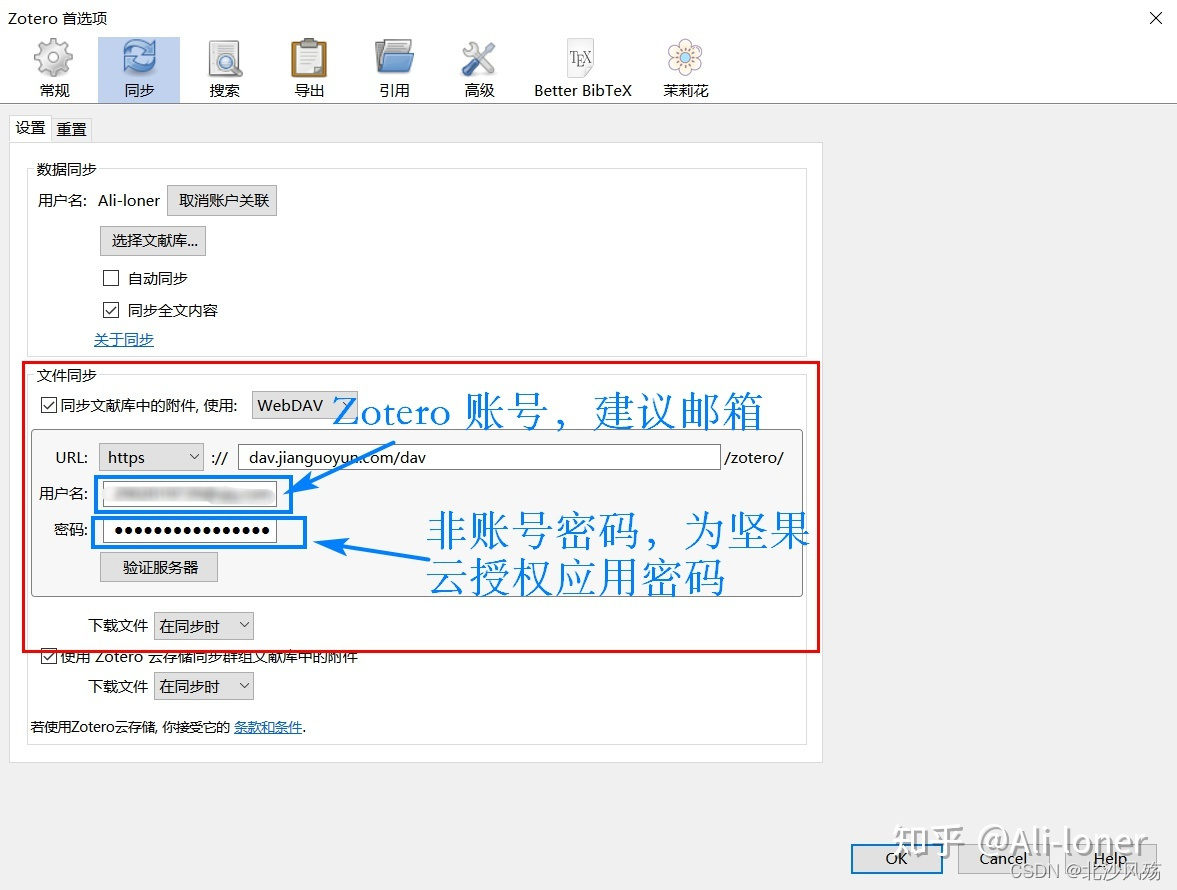Open the 导出 export preferences pane
Screen dimensions: 1177x890
pyautogui.click(x=309, y=69)
